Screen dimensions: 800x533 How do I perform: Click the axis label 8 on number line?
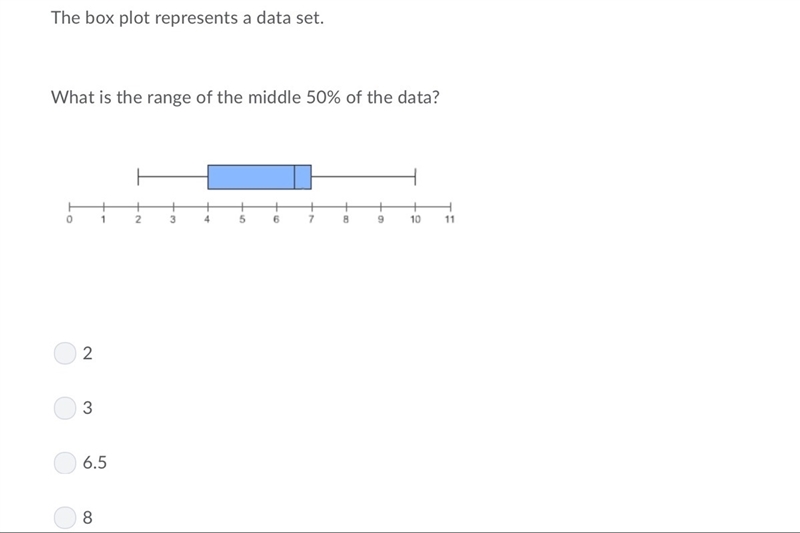tap(346, 220)
